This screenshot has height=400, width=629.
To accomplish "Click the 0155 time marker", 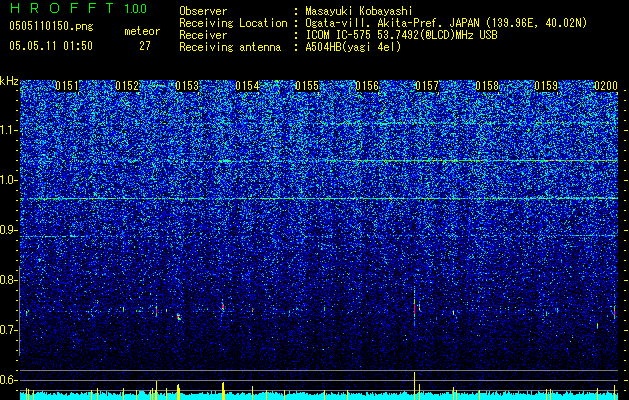I will tap(307, 86).
